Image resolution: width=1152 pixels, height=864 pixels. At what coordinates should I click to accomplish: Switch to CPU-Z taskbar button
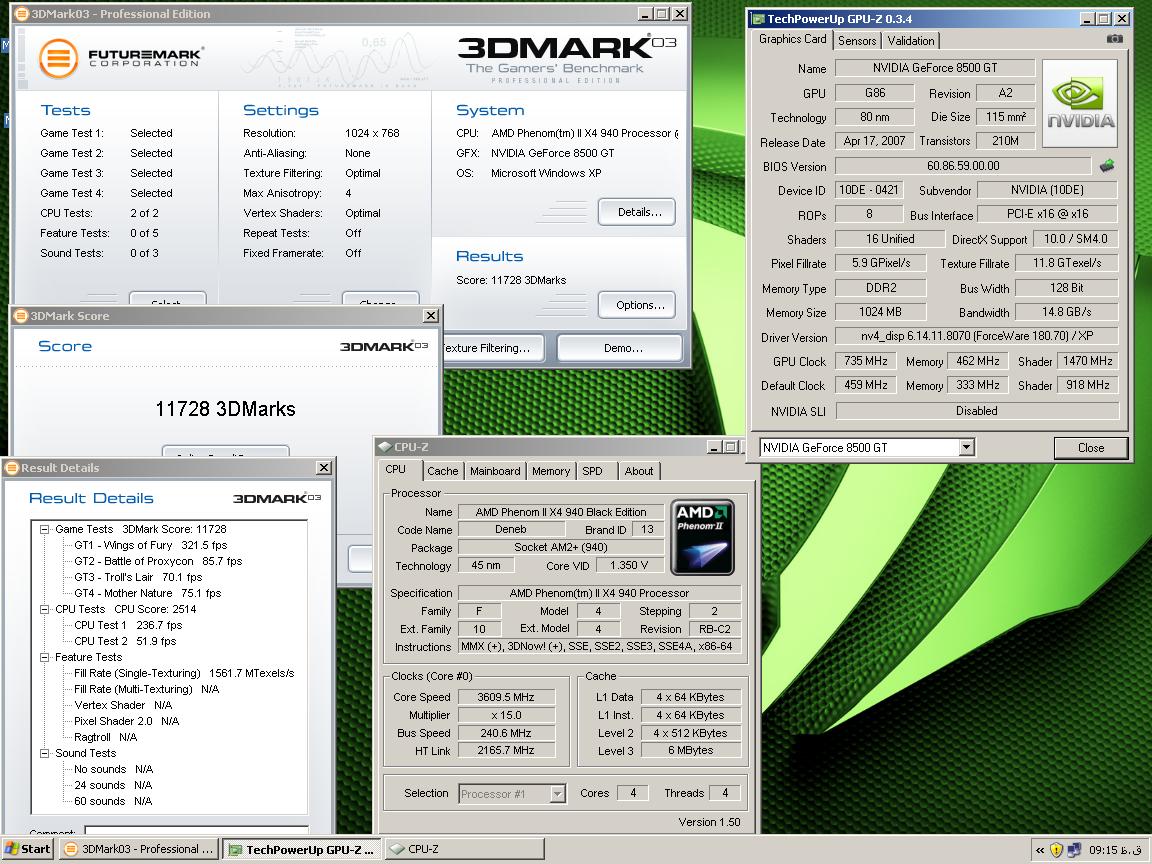(464, 849)
